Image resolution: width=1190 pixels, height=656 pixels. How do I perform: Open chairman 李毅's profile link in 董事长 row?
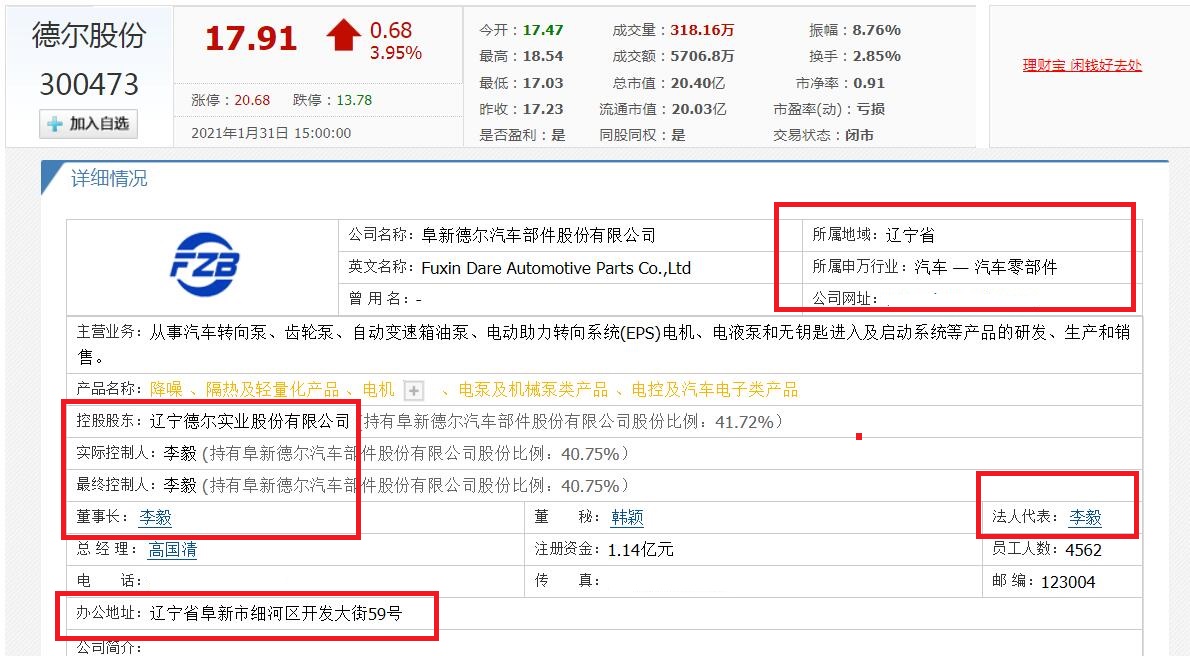(156, 517)
